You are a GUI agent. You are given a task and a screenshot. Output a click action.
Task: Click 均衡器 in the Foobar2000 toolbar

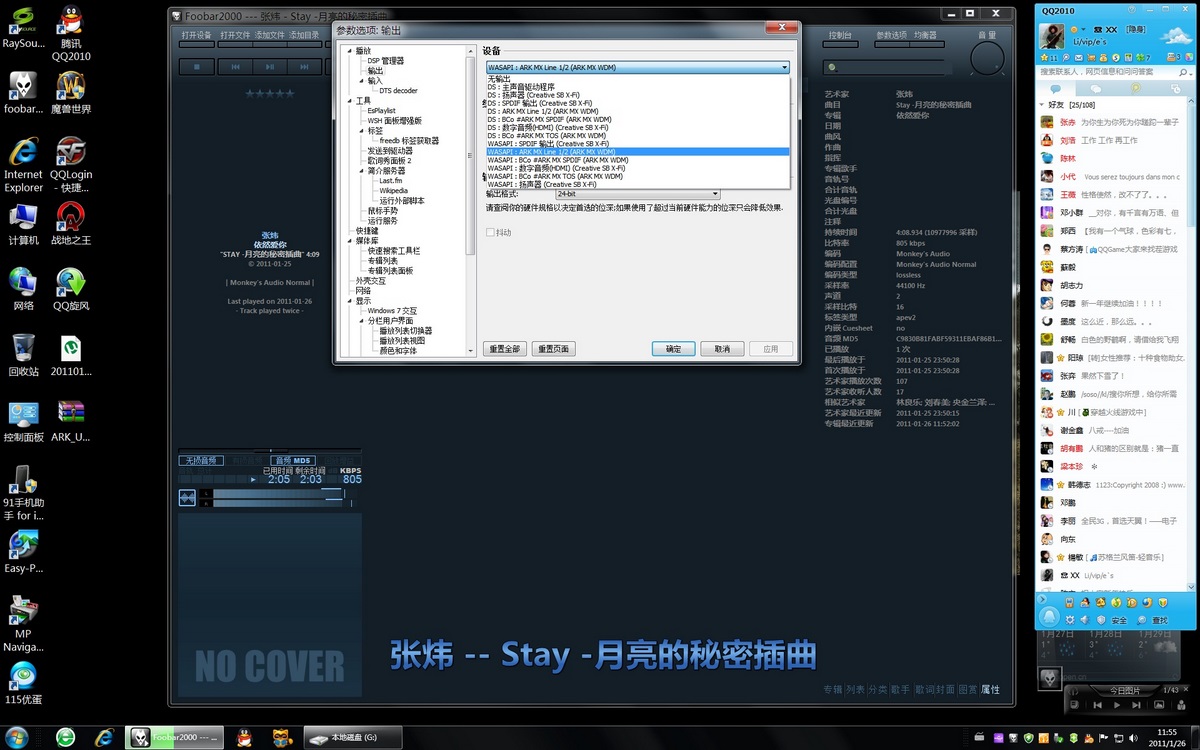925,35
